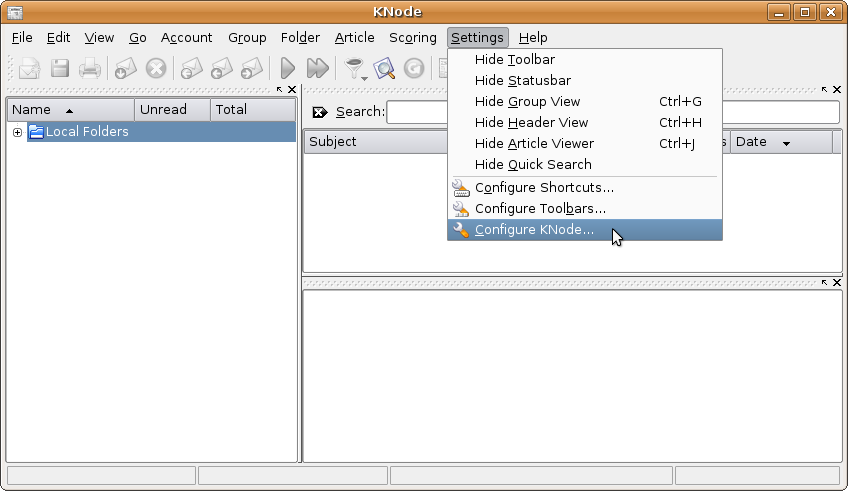The height and width of the screenshot is (491, 848).
Task: Click the double triangle Next Unread Thread icon
Action: pyautogui.click(x=317, y=69)
